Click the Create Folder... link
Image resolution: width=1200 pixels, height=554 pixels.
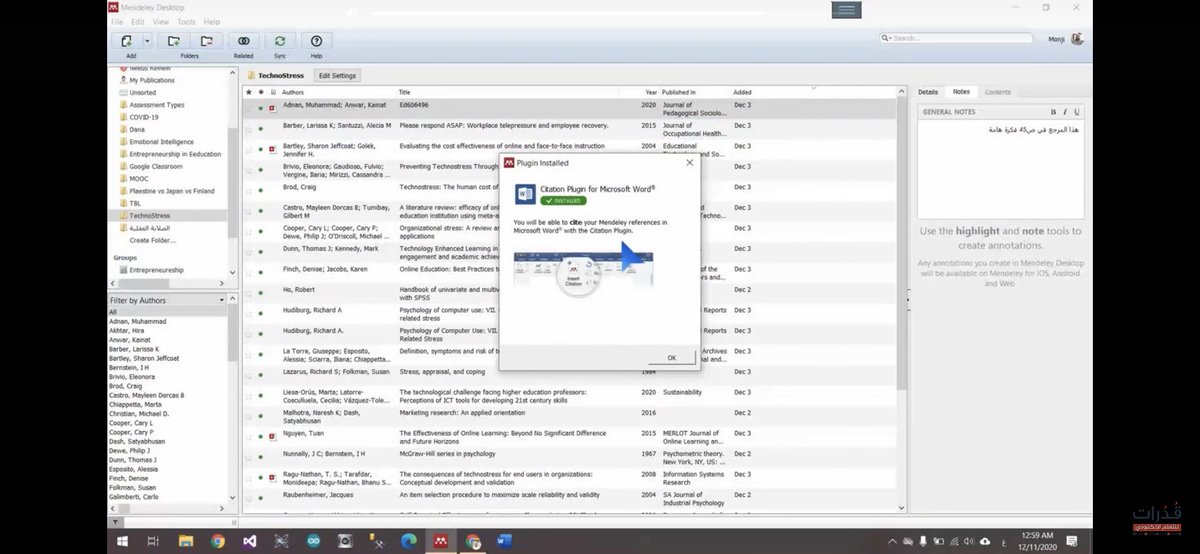153,240
